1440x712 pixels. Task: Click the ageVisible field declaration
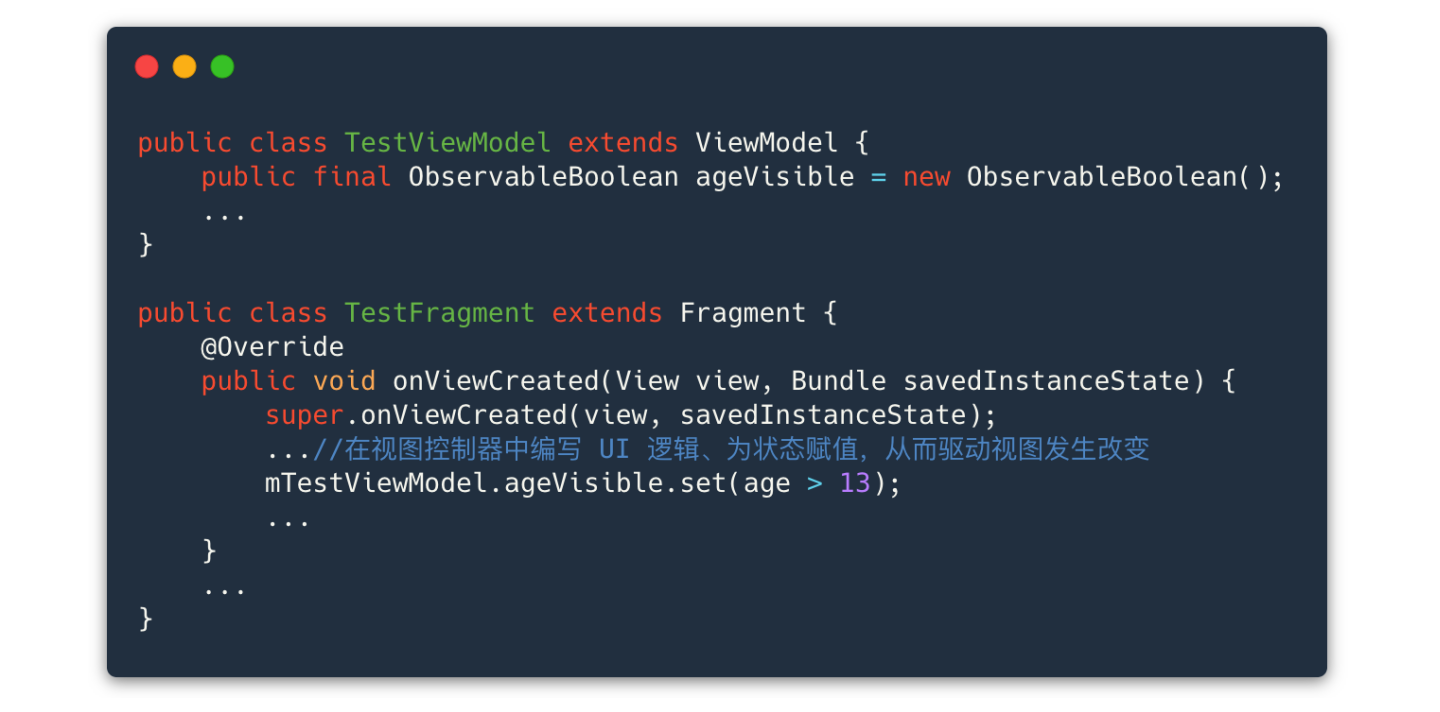point(775,178)
